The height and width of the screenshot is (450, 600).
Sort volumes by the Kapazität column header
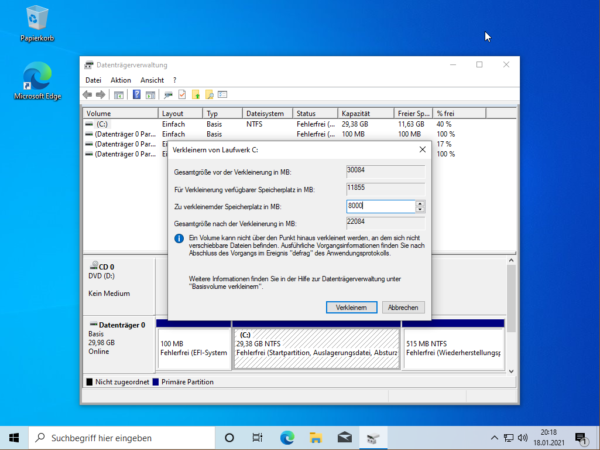click(x=365, y=114)
